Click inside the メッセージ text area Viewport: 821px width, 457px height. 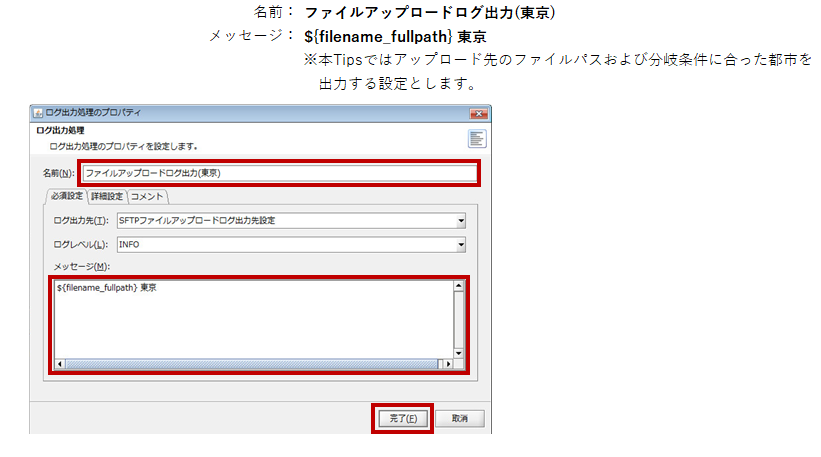point(254,320)
